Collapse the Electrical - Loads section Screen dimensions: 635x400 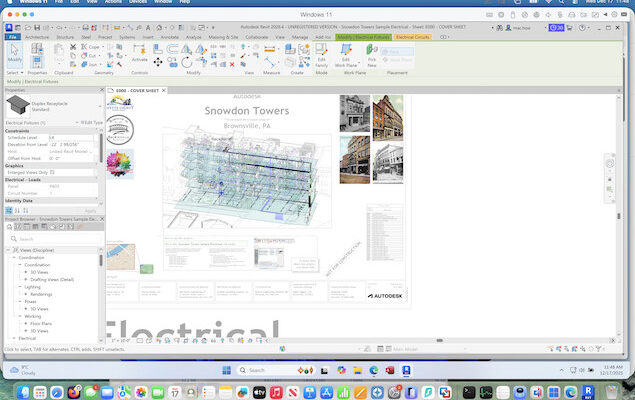pos(96,179)
